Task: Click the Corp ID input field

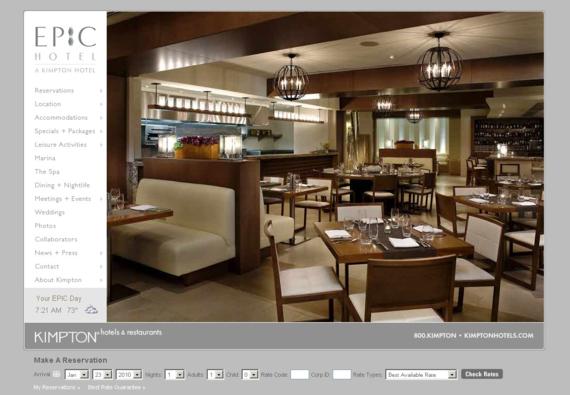Action: (x=342, y=374)
